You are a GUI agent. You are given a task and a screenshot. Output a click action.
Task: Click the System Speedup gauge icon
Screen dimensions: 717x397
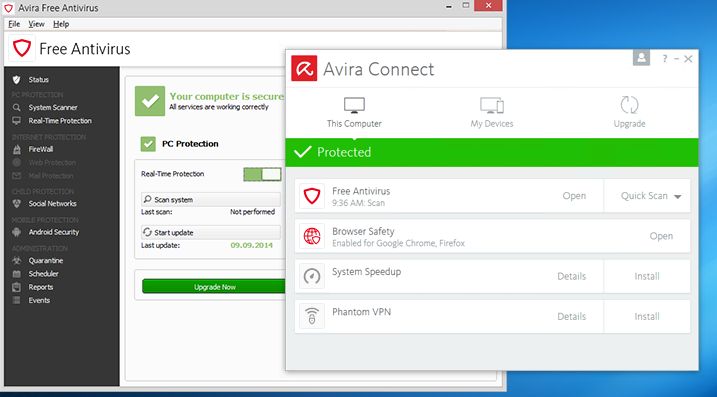click(x=312, y=276)
